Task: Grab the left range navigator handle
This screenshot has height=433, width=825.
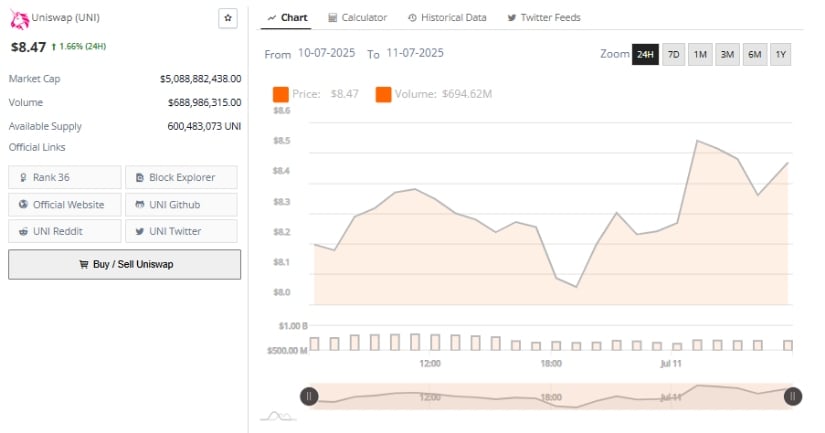Action: point(309,396)
